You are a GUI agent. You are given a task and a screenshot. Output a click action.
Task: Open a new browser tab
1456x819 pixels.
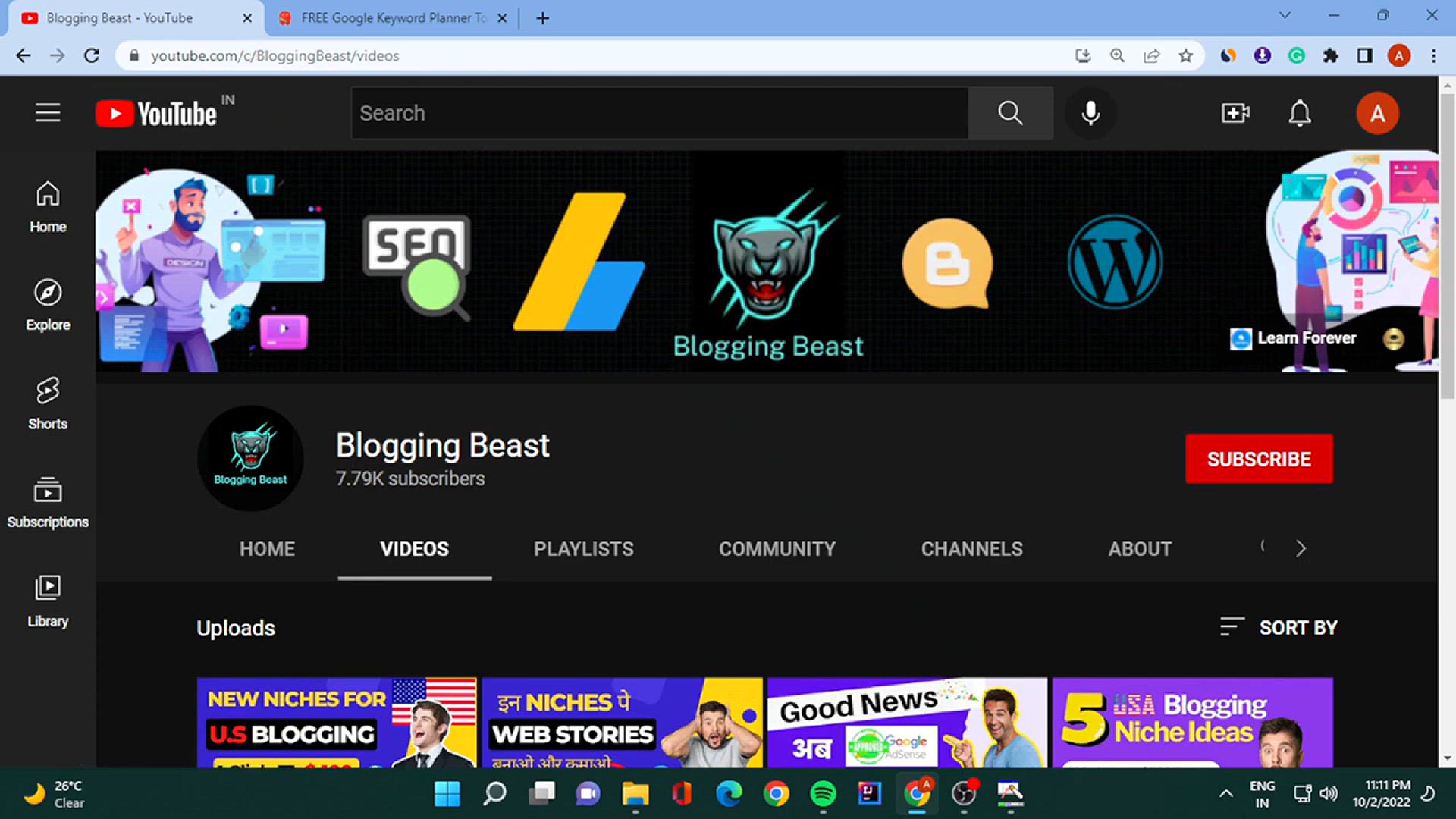(x=542, y=18)
